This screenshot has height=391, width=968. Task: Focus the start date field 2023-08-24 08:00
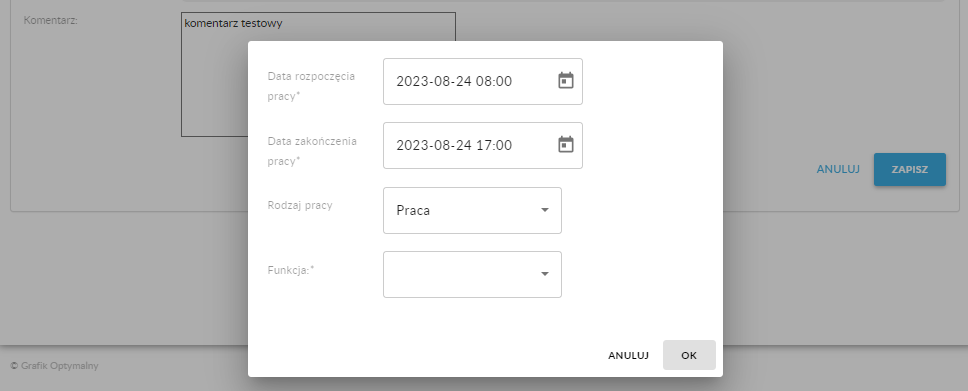pyautogui.click(x=483, y=82)
